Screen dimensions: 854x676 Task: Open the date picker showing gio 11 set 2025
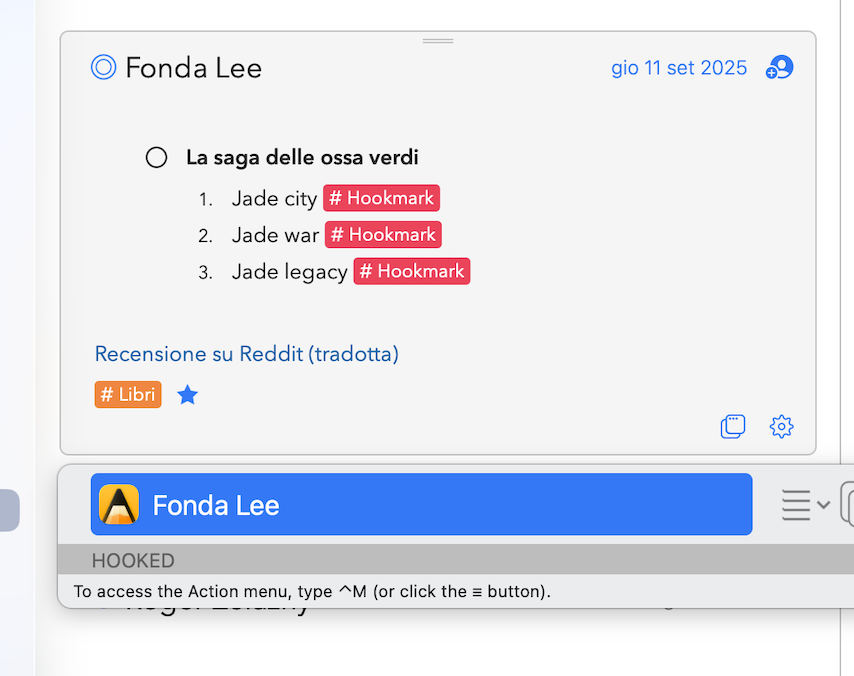tap(678, 68)
